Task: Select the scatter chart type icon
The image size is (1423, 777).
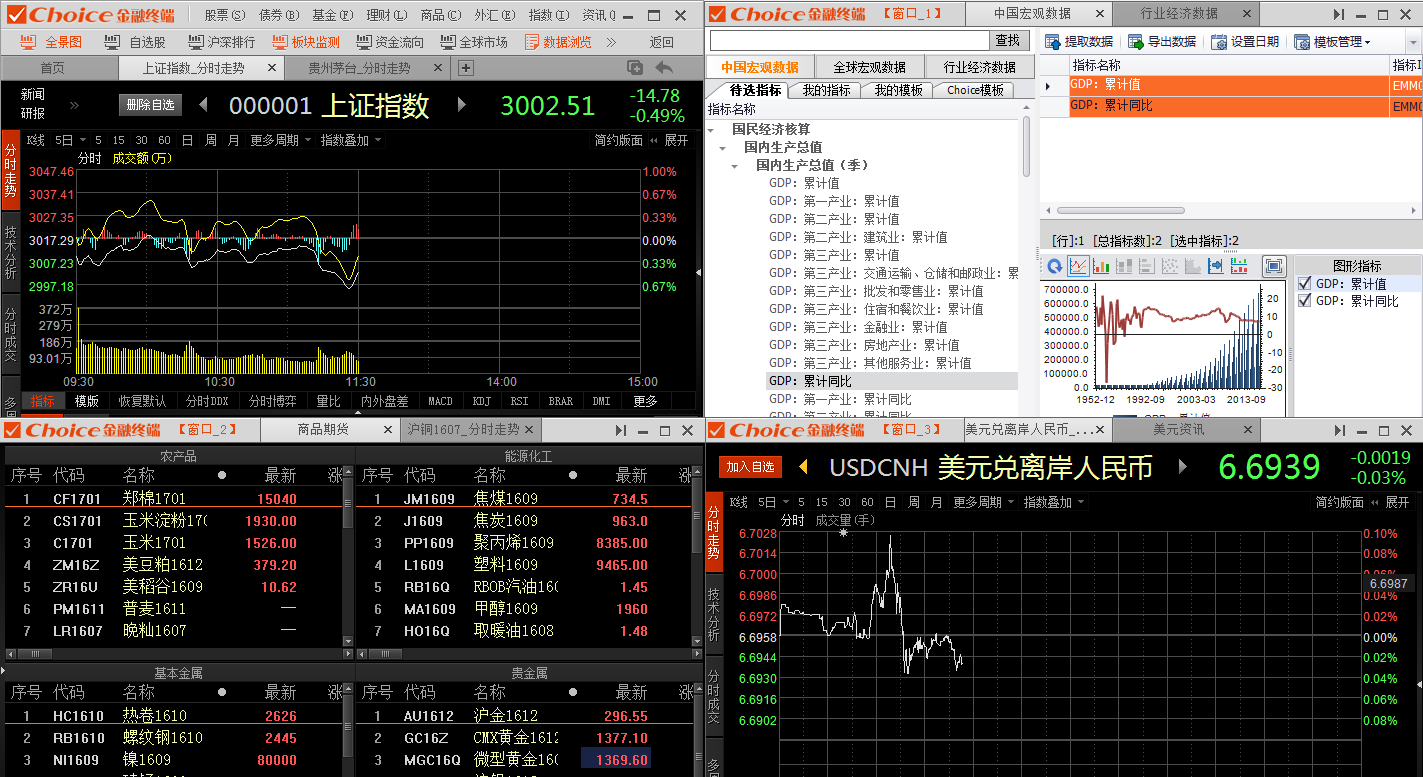Action: (x=1170, y=266)
